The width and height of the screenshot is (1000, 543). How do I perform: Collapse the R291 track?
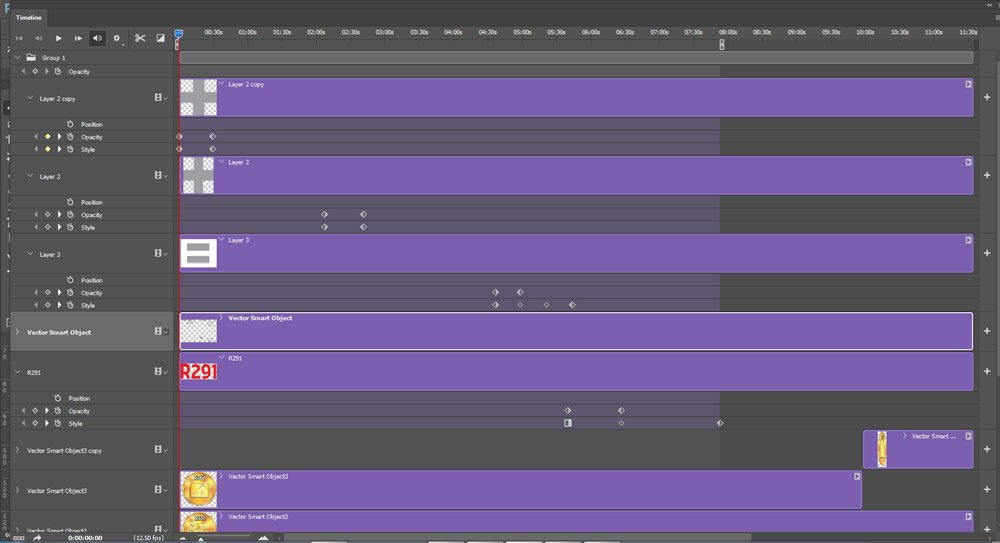18,372
